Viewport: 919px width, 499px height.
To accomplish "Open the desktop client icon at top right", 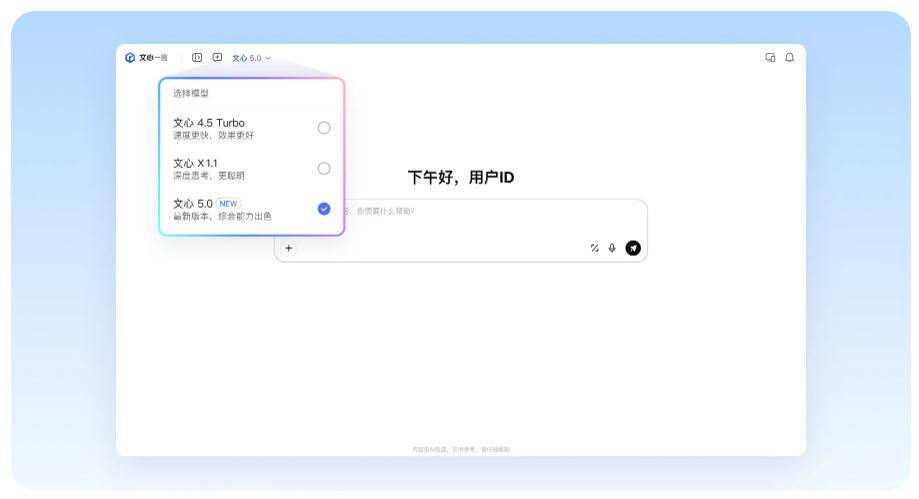I will pos(770,58).
